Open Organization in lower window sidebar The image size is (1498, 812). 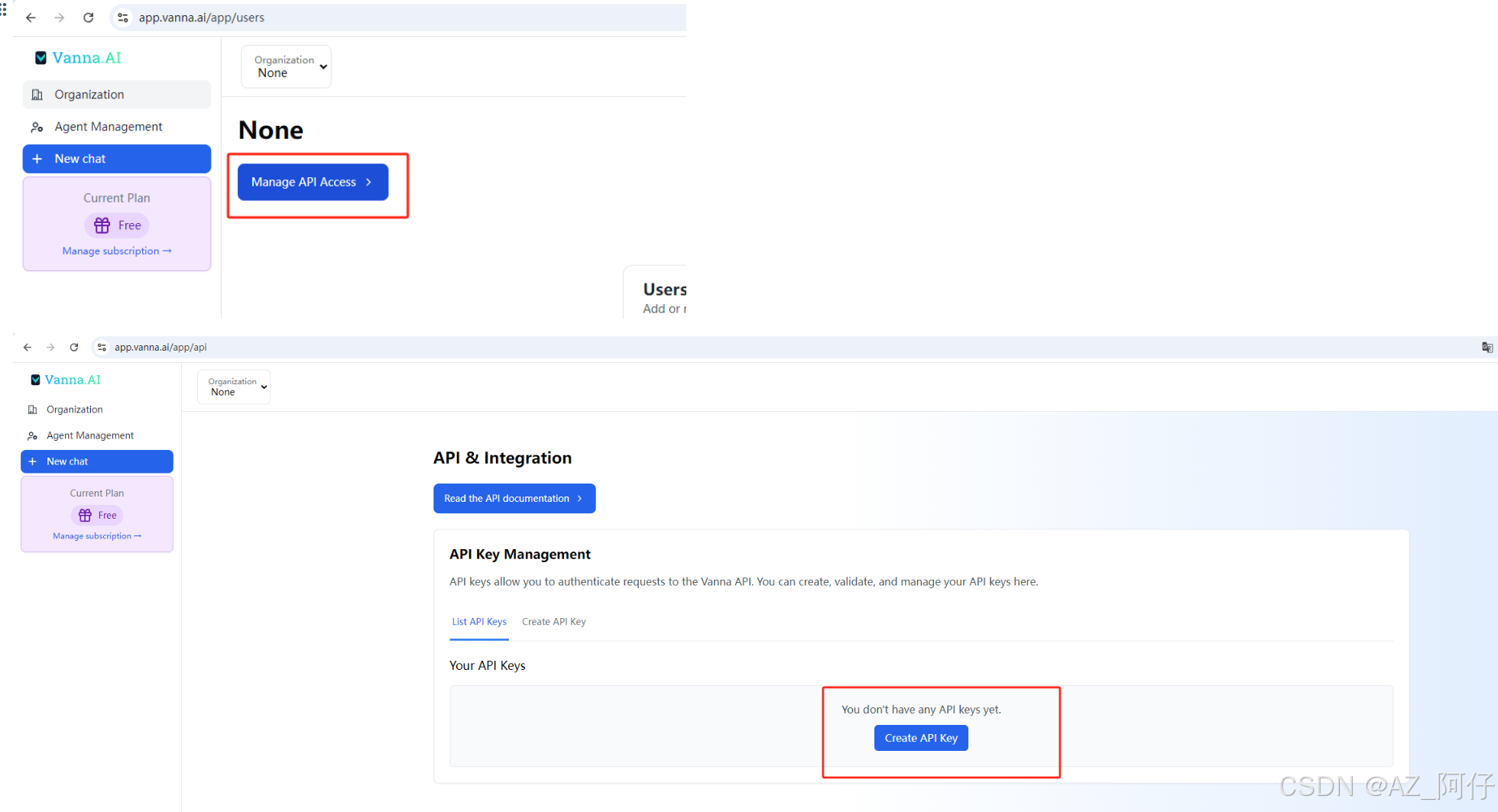point(97,409)
